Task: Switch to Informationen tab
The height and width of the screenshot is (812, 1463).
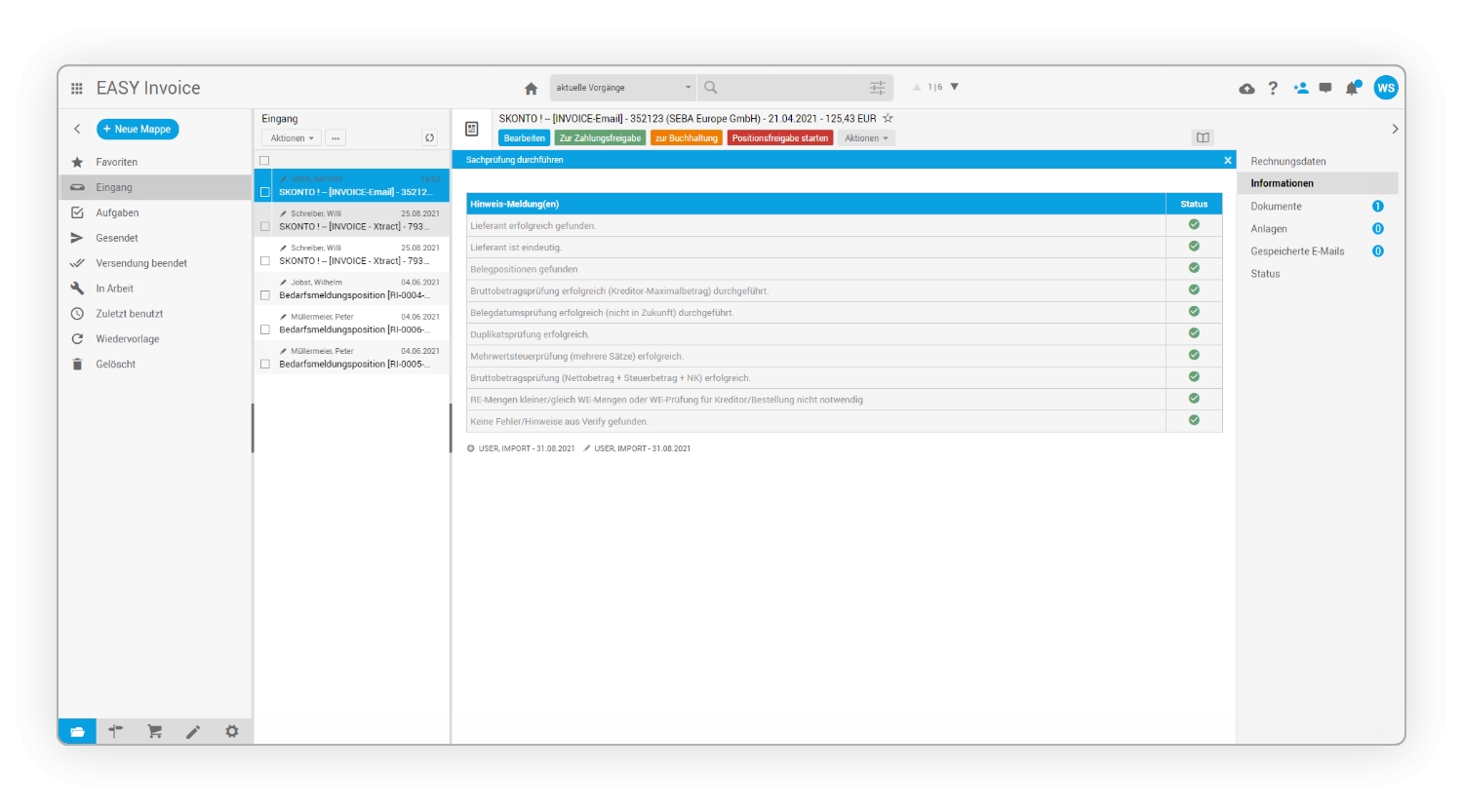Action: click(1318, 183)
